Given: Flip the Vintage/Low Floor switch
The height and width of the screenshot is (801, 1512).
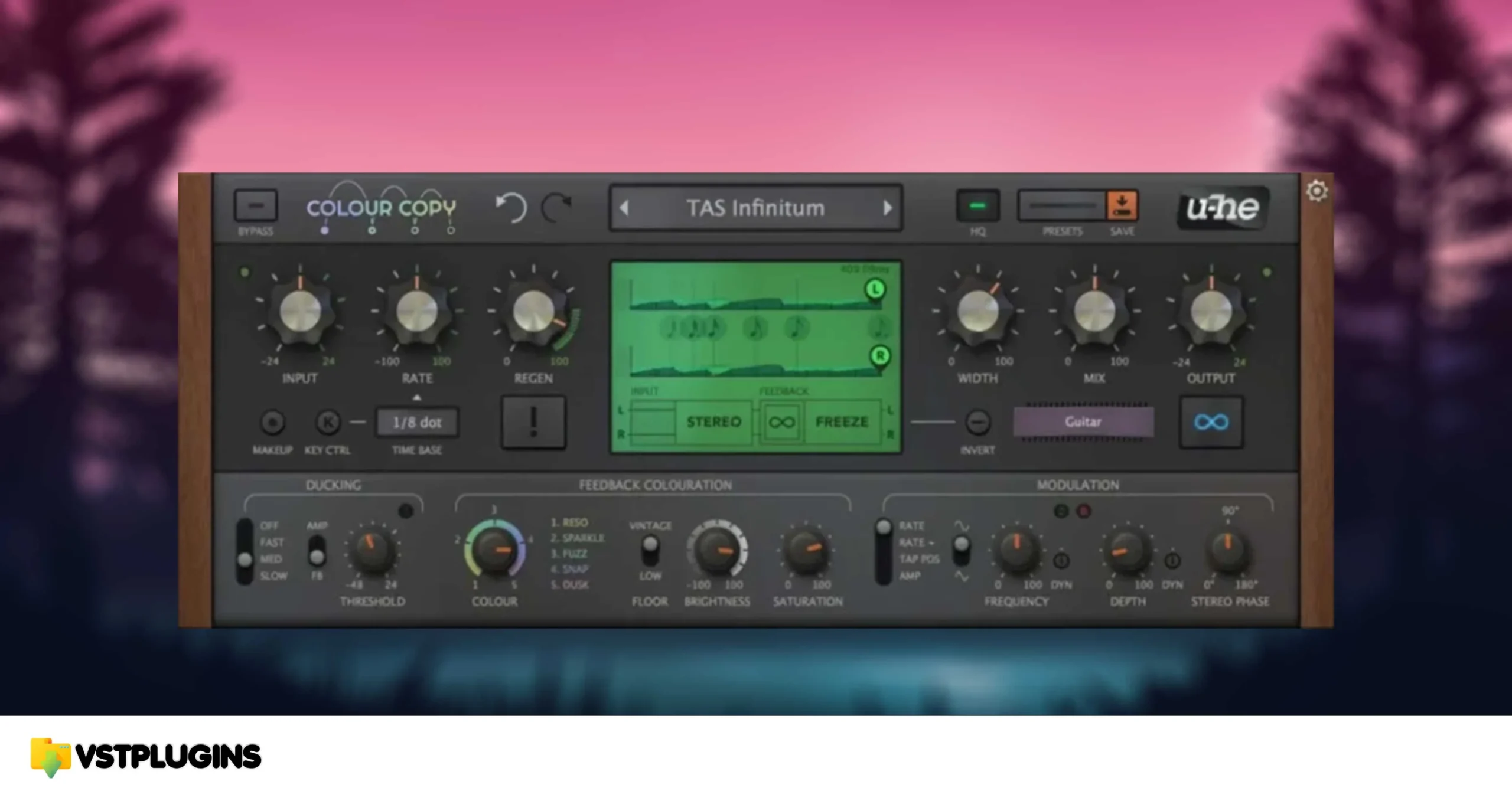Looking at the screenshot, I should [x=650, y=551].
